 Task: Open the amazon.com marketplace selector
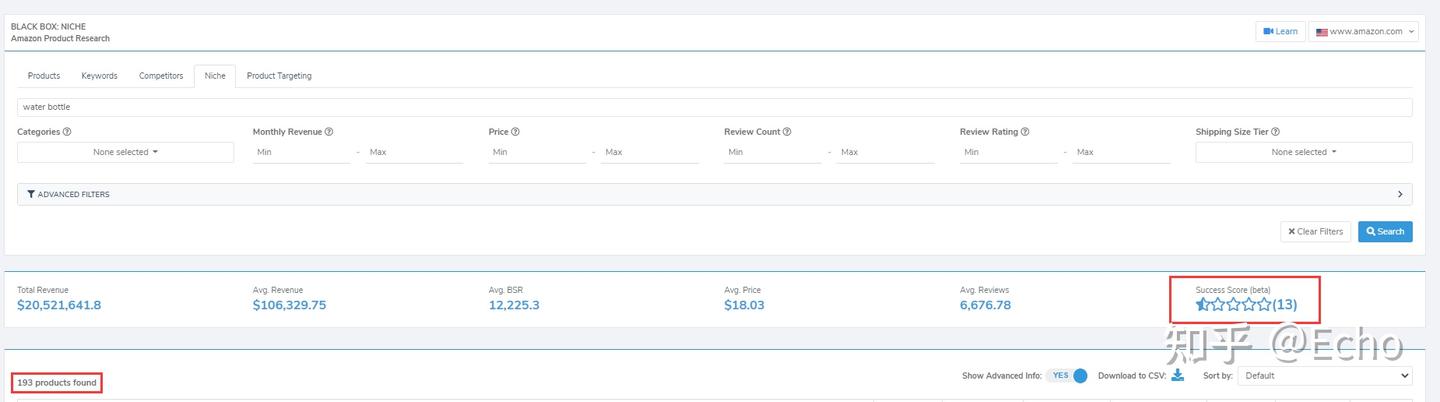(x=1365, y=31)
